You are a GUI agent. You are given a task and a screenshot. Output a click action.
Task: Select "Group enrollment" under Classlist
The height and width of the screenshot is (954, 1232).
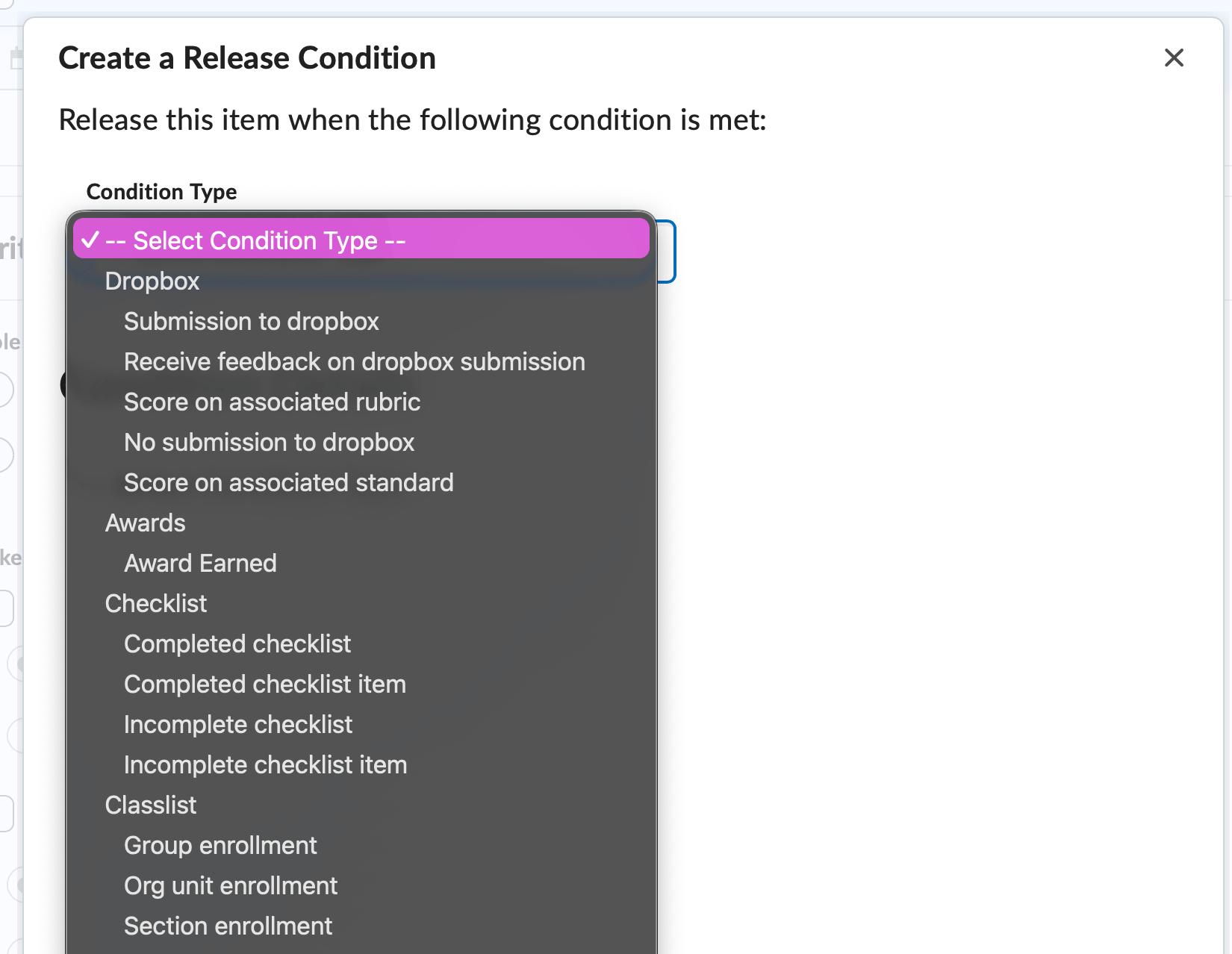tap(220, 845)
